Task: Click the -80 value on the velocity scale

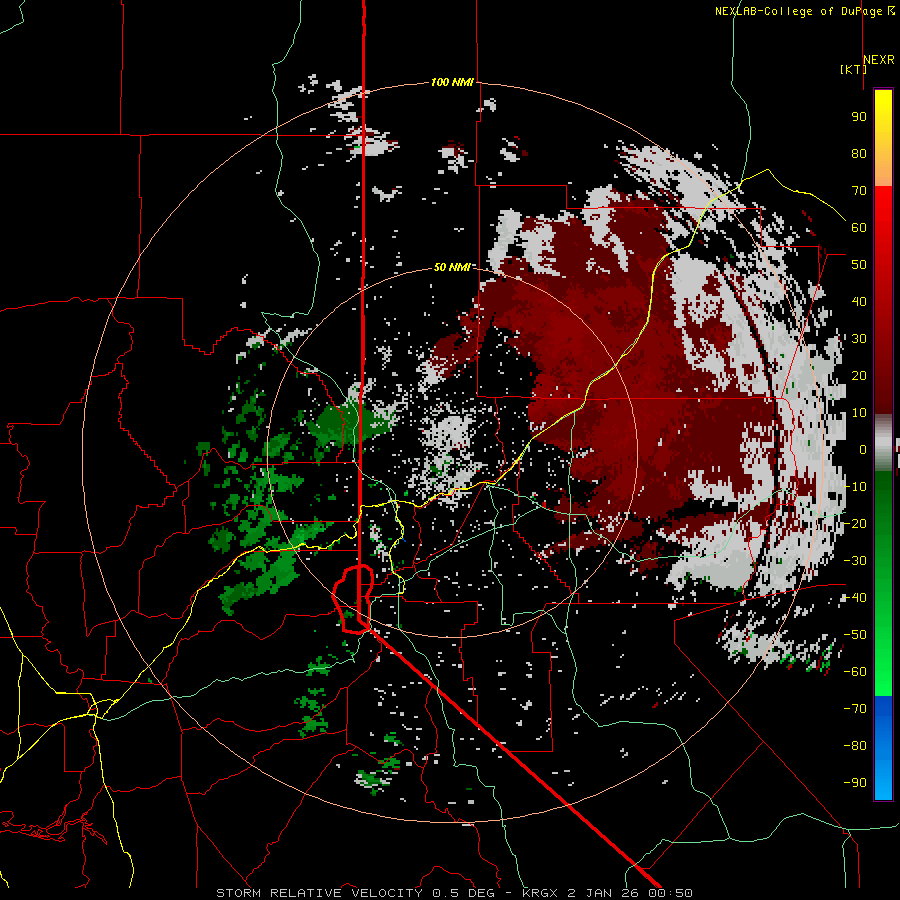Action: pyautogui.click(x=855, y=746)
